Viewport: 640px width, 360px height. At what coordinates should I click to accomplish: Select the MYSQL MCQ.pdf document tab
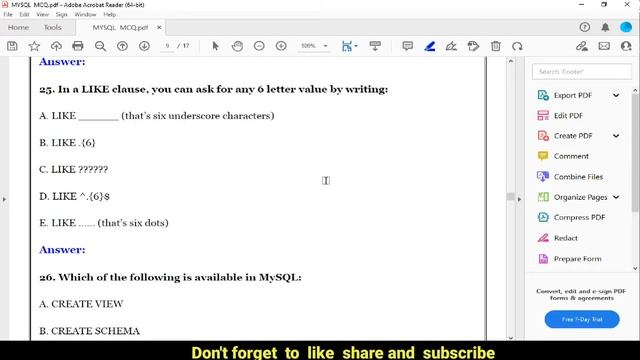tap(120, 27)
